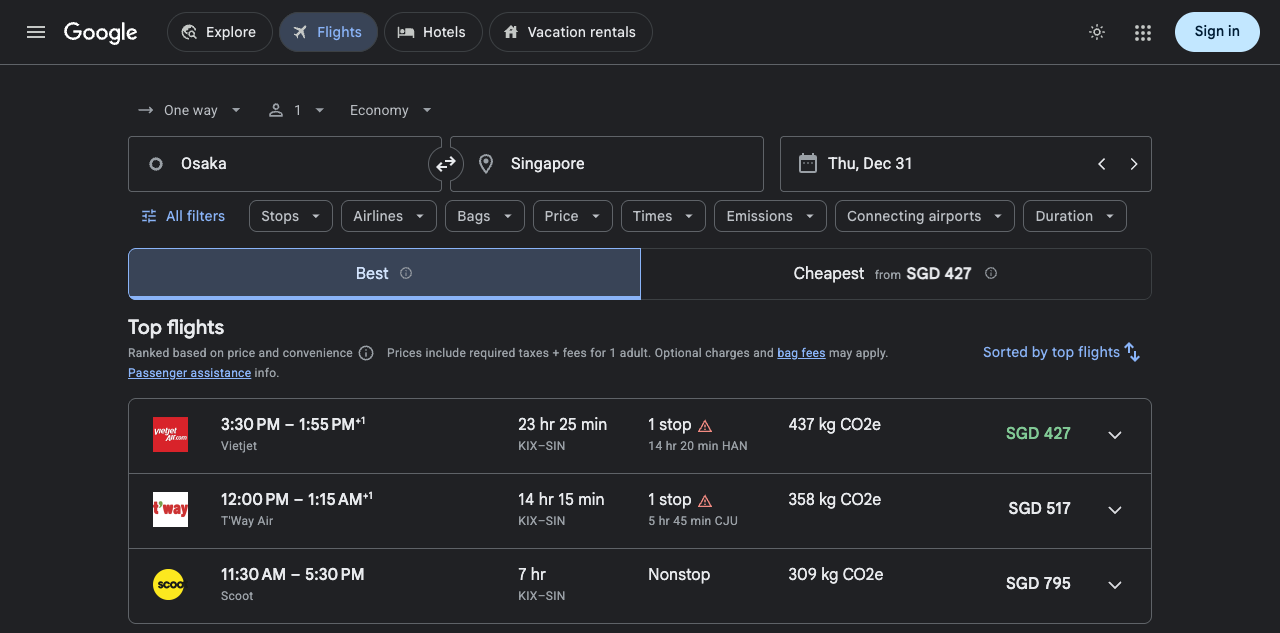Image resolution: width=1280 pixels, height=633 pixels.
Task: Expand the Scoot flight details
Action: [1115, 585]
